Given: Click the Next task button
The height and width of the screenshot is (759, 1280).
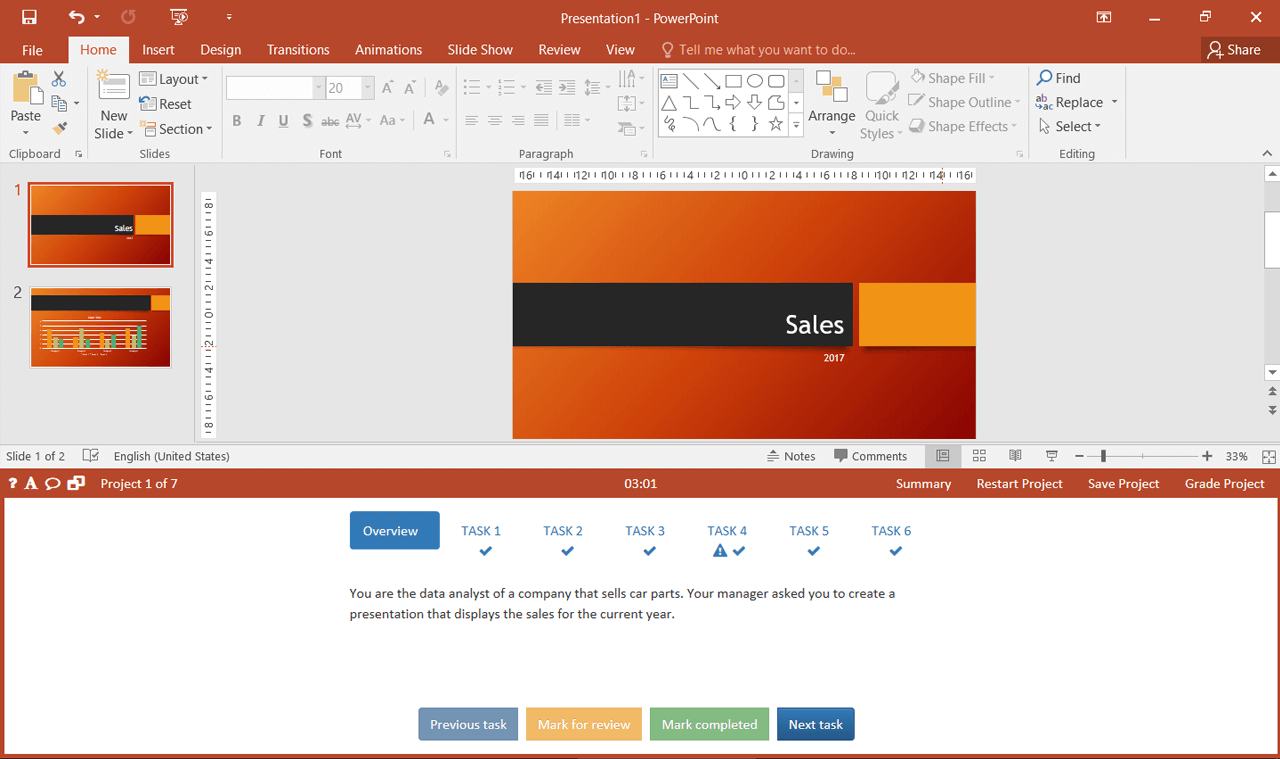Looking at the screenshot, I should 816,724.
